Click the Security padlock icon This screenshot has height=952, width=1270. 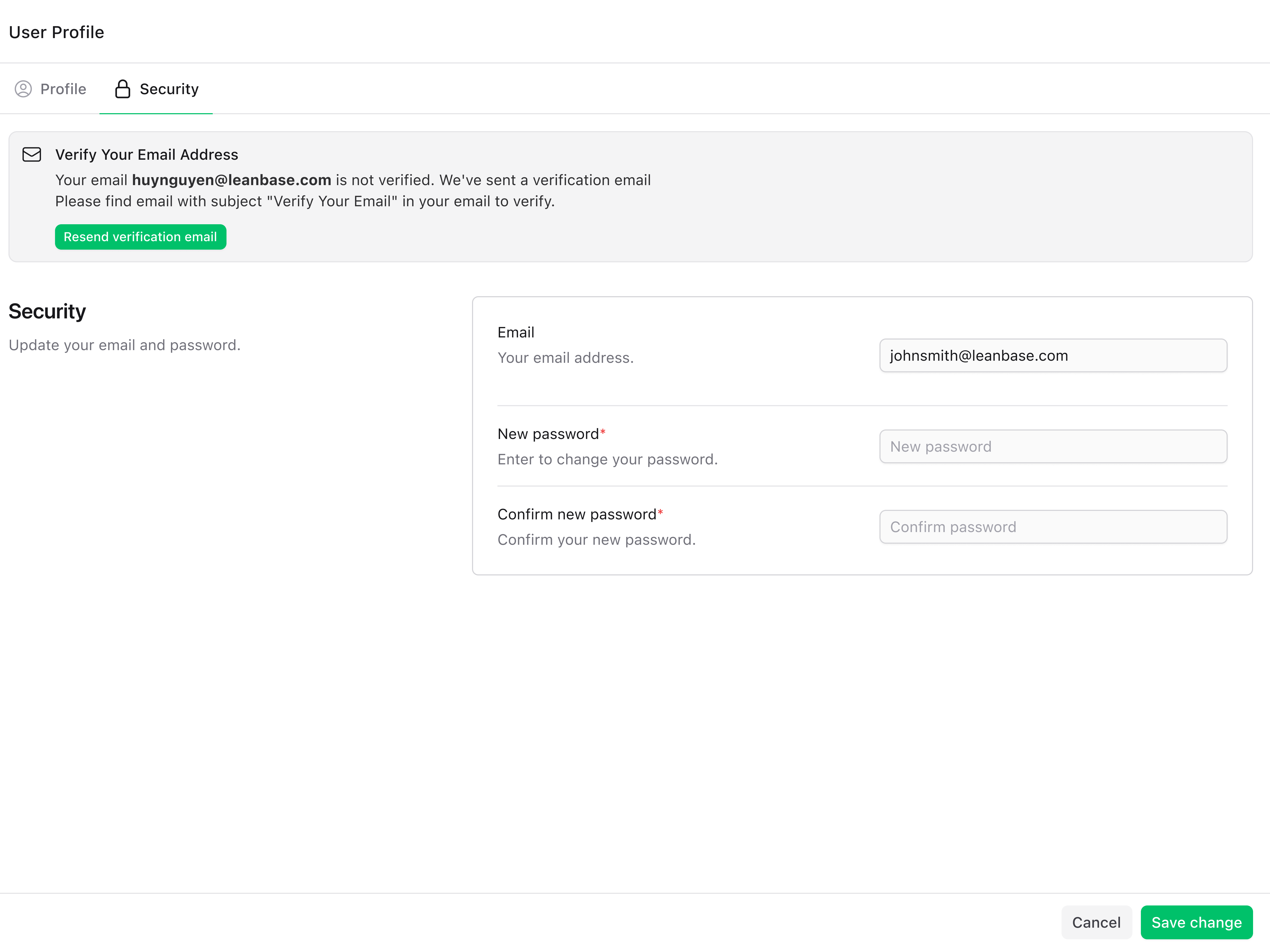click(122, 89)
